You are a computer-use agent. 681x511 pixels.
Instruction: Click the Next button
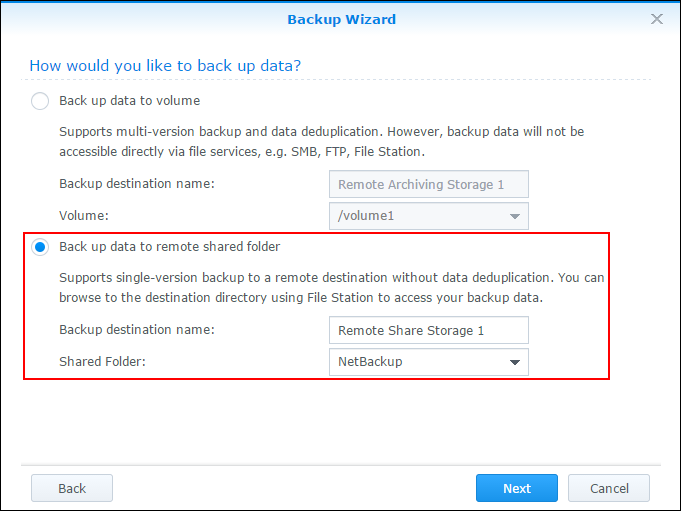517,488
